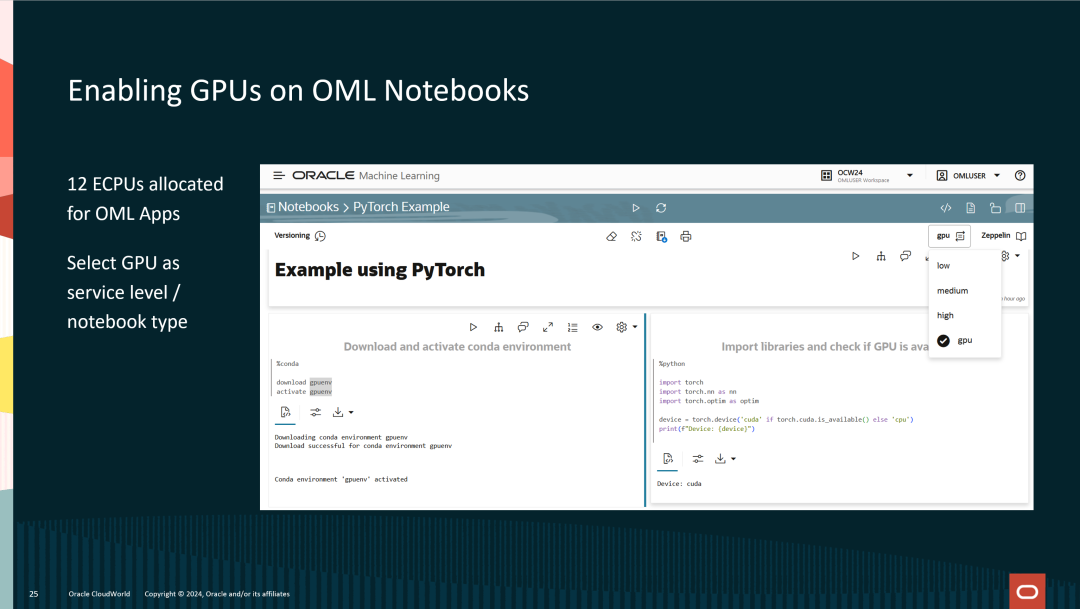Open the gpu service level selector

(x=949, y=236)
